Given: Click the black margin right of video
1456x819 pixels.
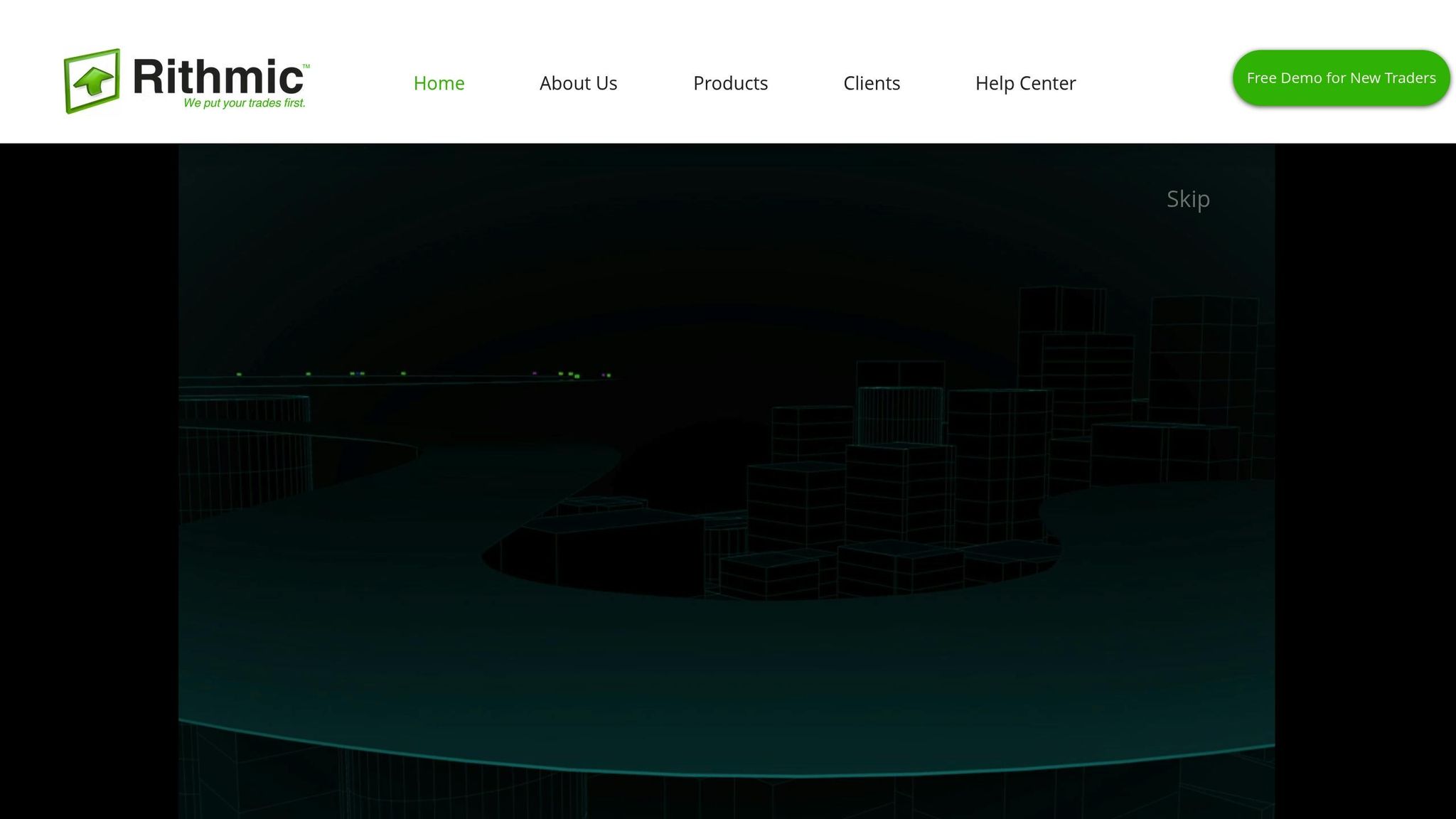Looking at the screenshot, I should (1365, 481).
